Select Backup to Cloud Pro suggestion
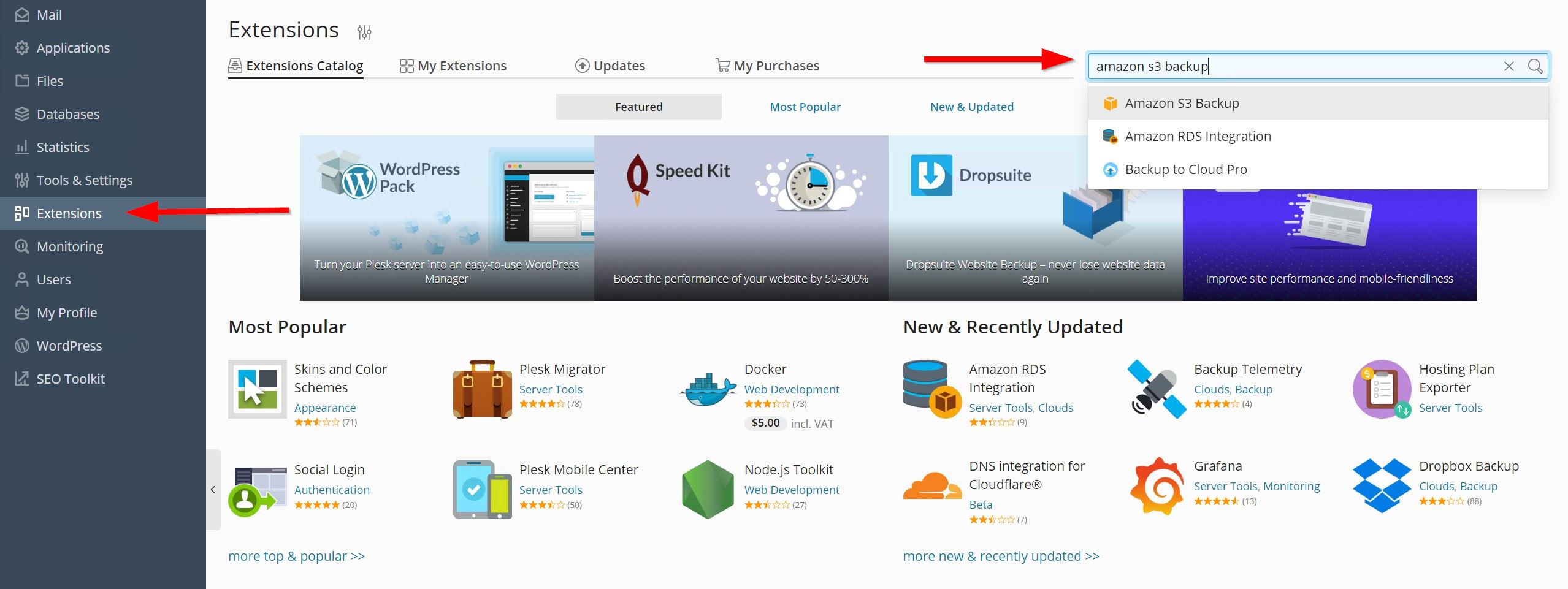 click(1318, 169)
